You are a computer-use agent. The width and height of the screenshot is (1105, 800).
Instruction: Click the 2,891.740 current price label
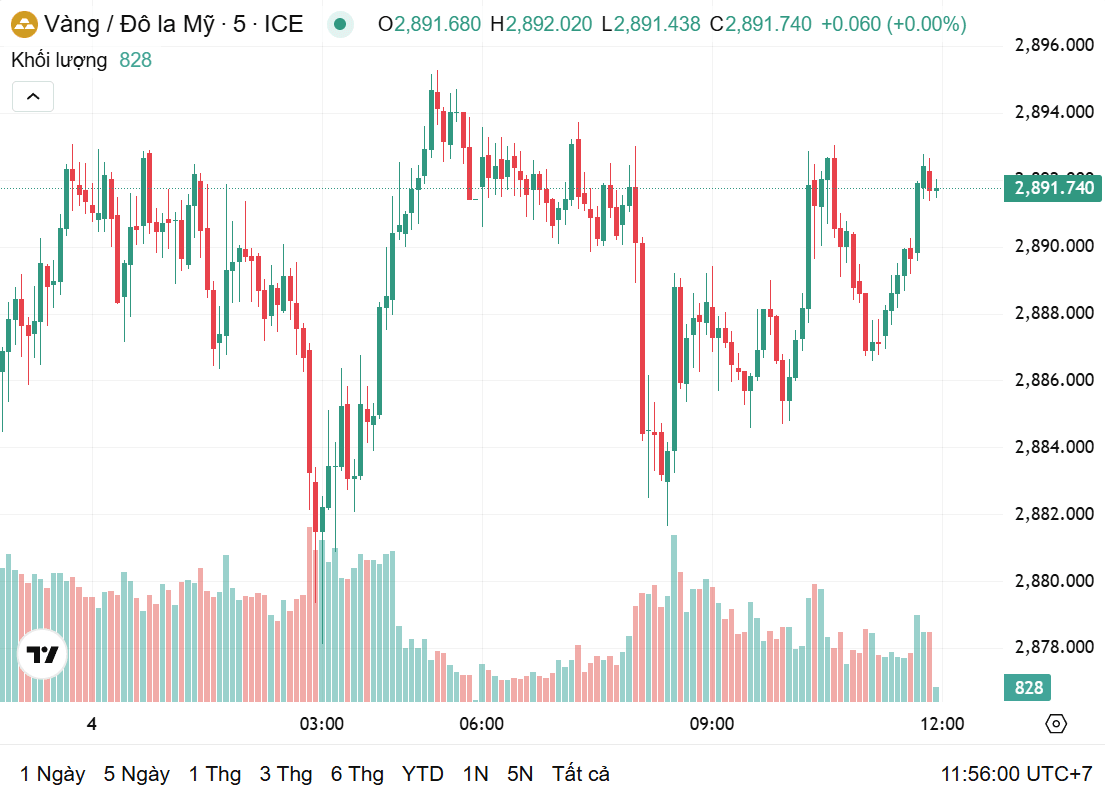[x=1054, y=188]
